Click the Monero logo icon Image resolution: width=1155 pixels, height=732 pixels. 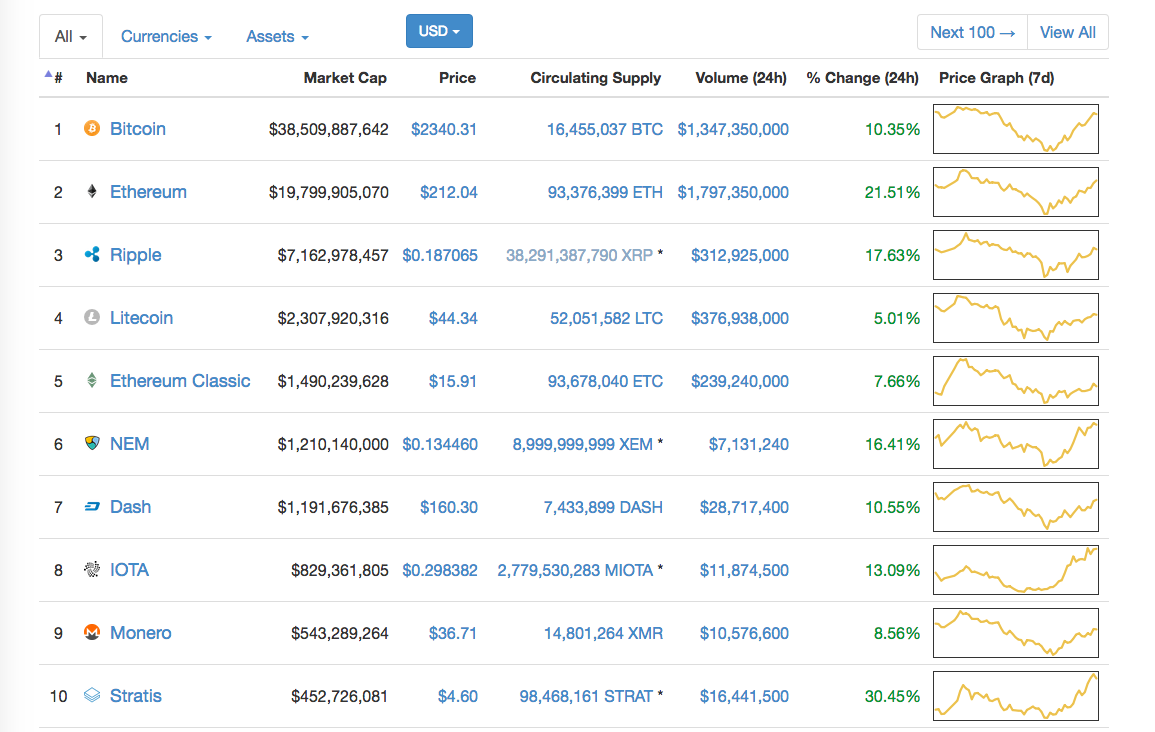pos(92,633)
